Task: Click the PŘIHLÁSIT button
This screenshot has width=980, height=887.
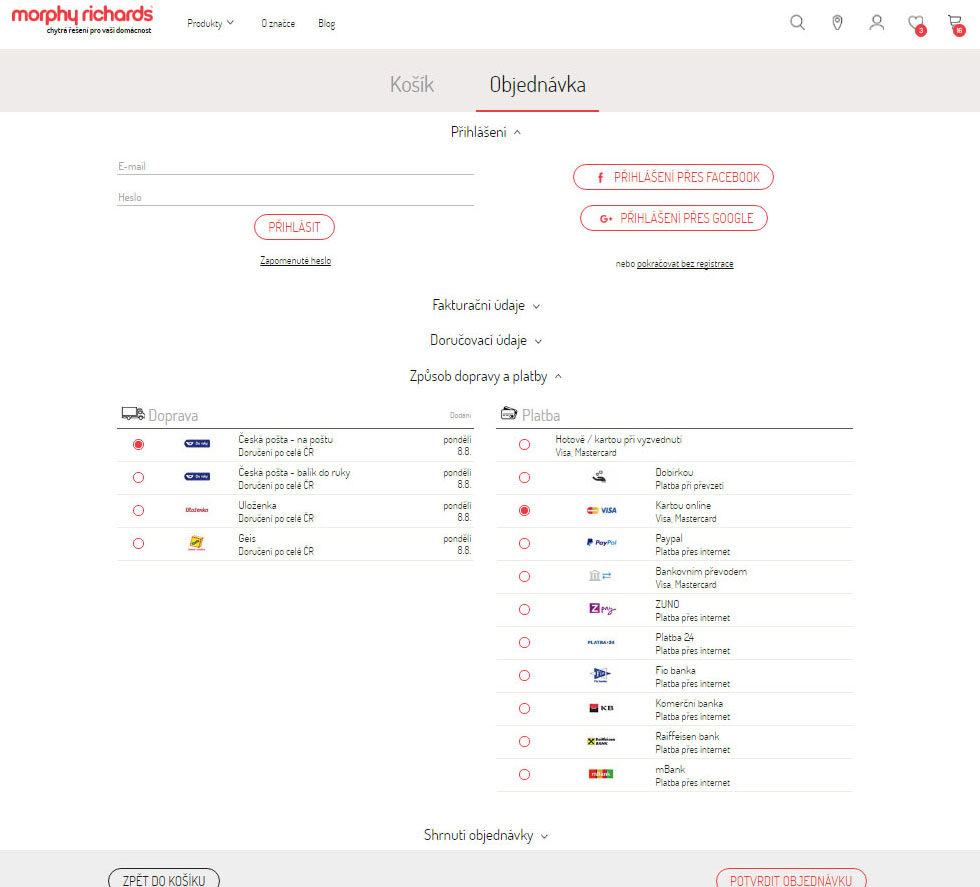Action: coord(294,227)
